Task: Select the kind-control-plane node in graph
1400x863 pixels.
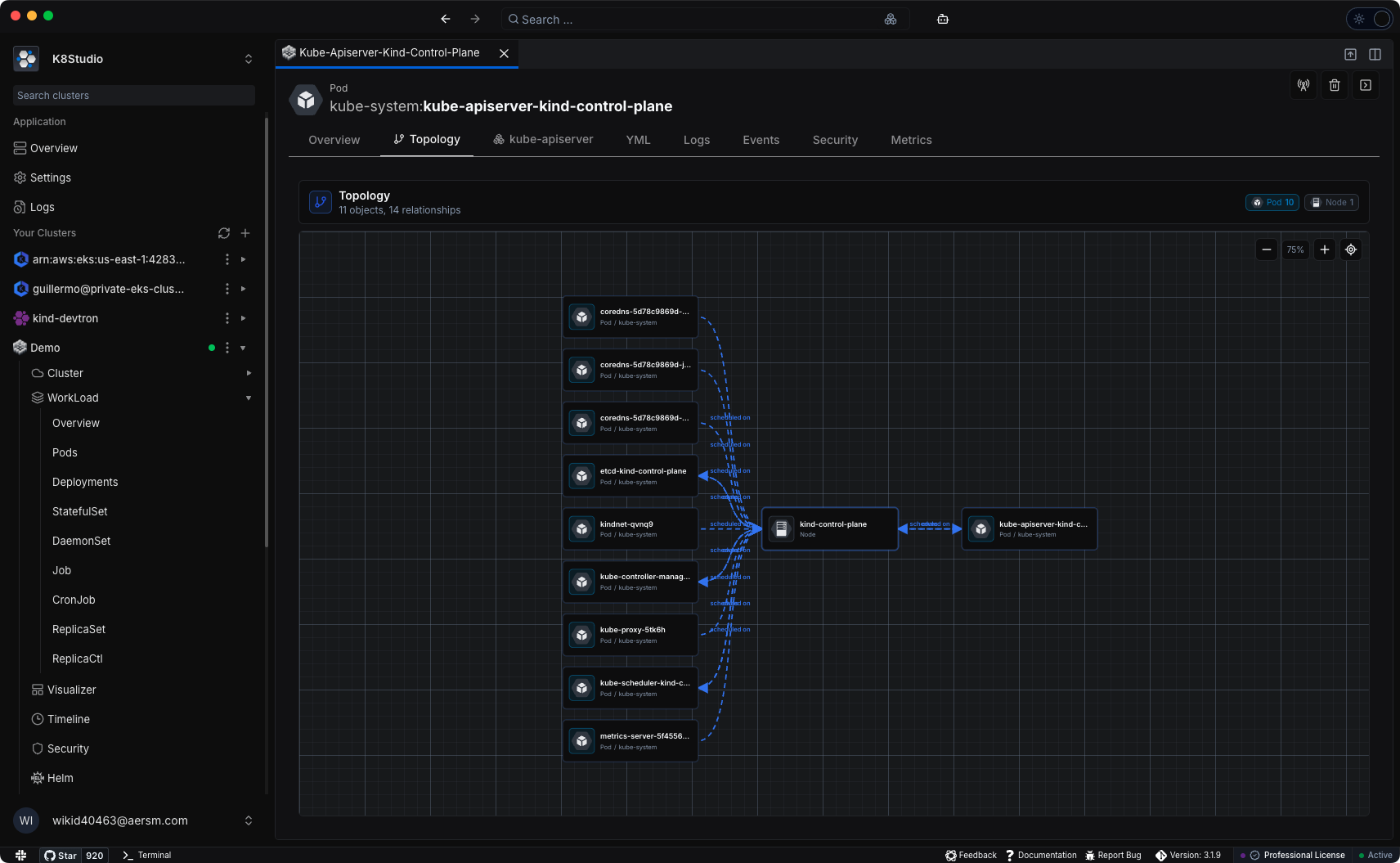Action: [x=830, y=529]
